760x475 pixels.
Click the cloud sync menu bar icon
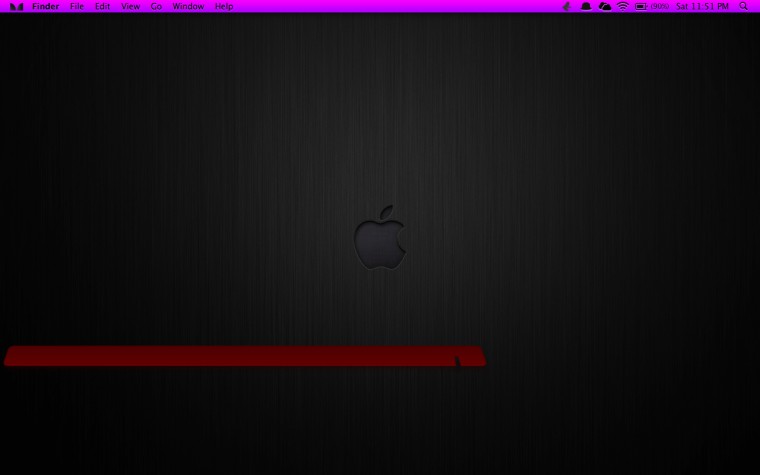pyautogui.click(x=604, y=6)
